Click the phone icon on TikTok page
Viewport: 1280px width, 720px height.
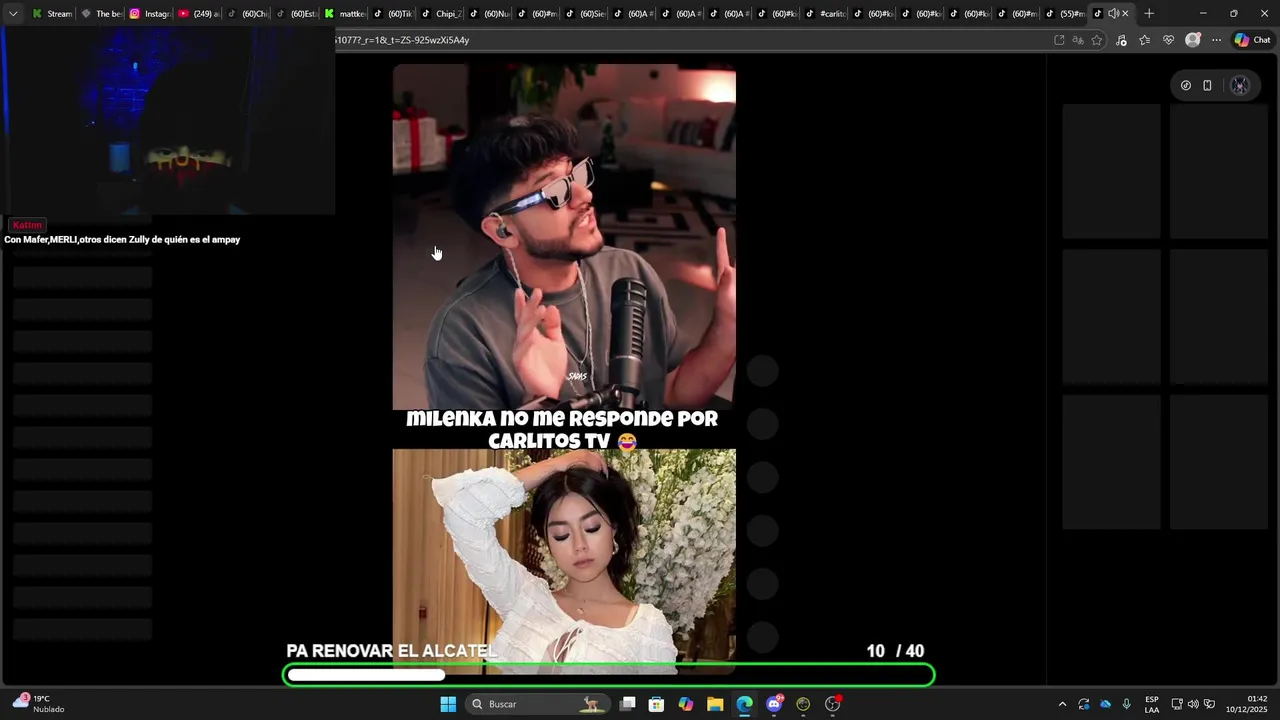1207,85
